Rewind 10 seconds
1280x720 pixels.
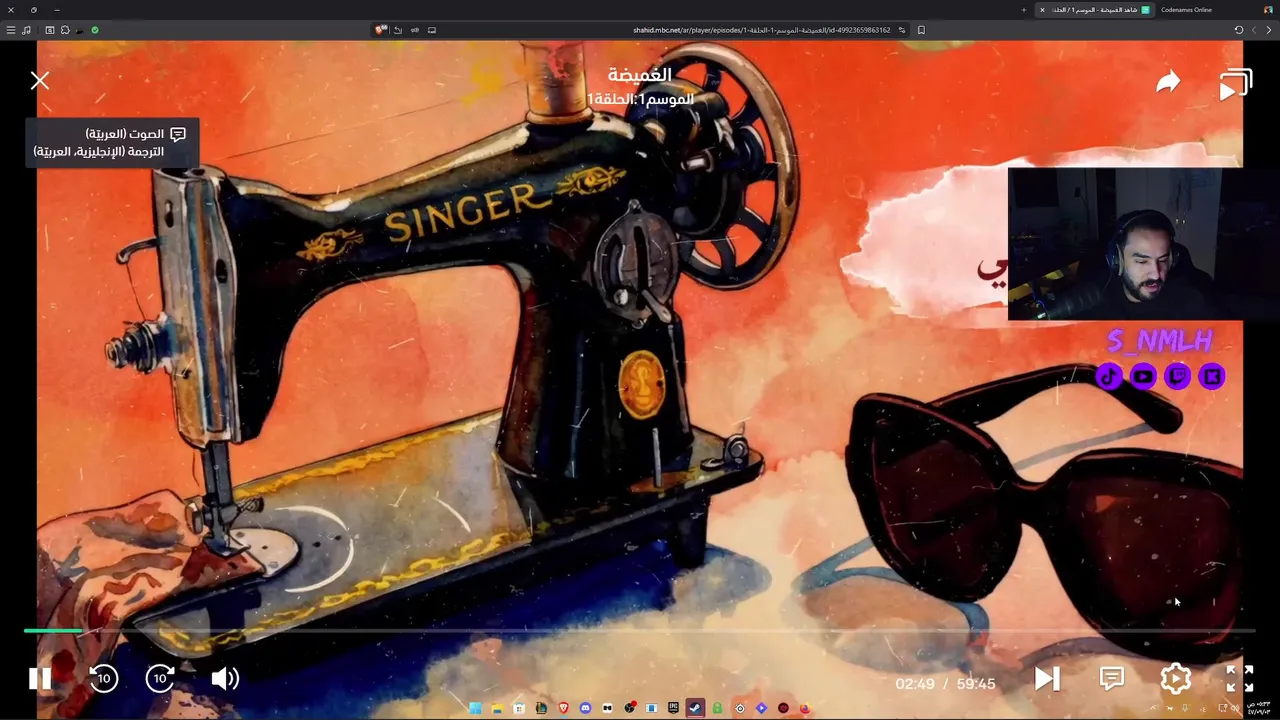(103, 678)
